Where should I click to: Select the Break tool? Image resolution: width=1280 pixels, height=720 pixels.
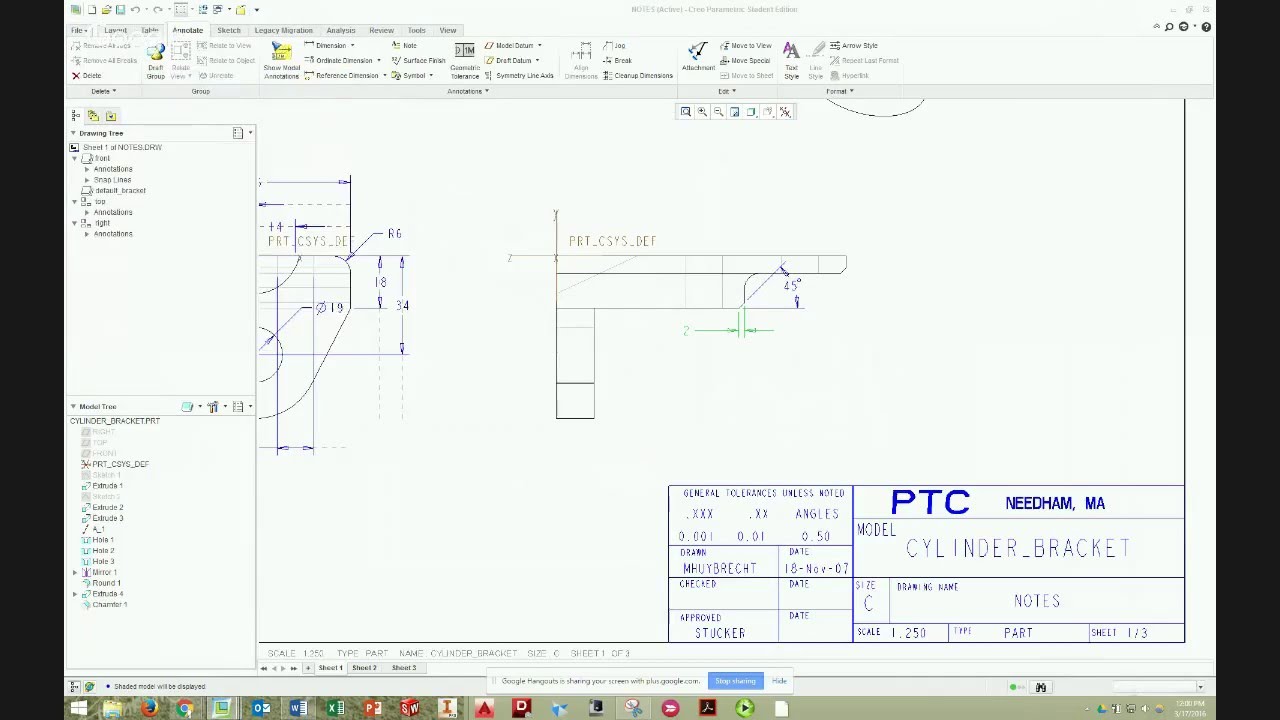click(x=622, y=59)
